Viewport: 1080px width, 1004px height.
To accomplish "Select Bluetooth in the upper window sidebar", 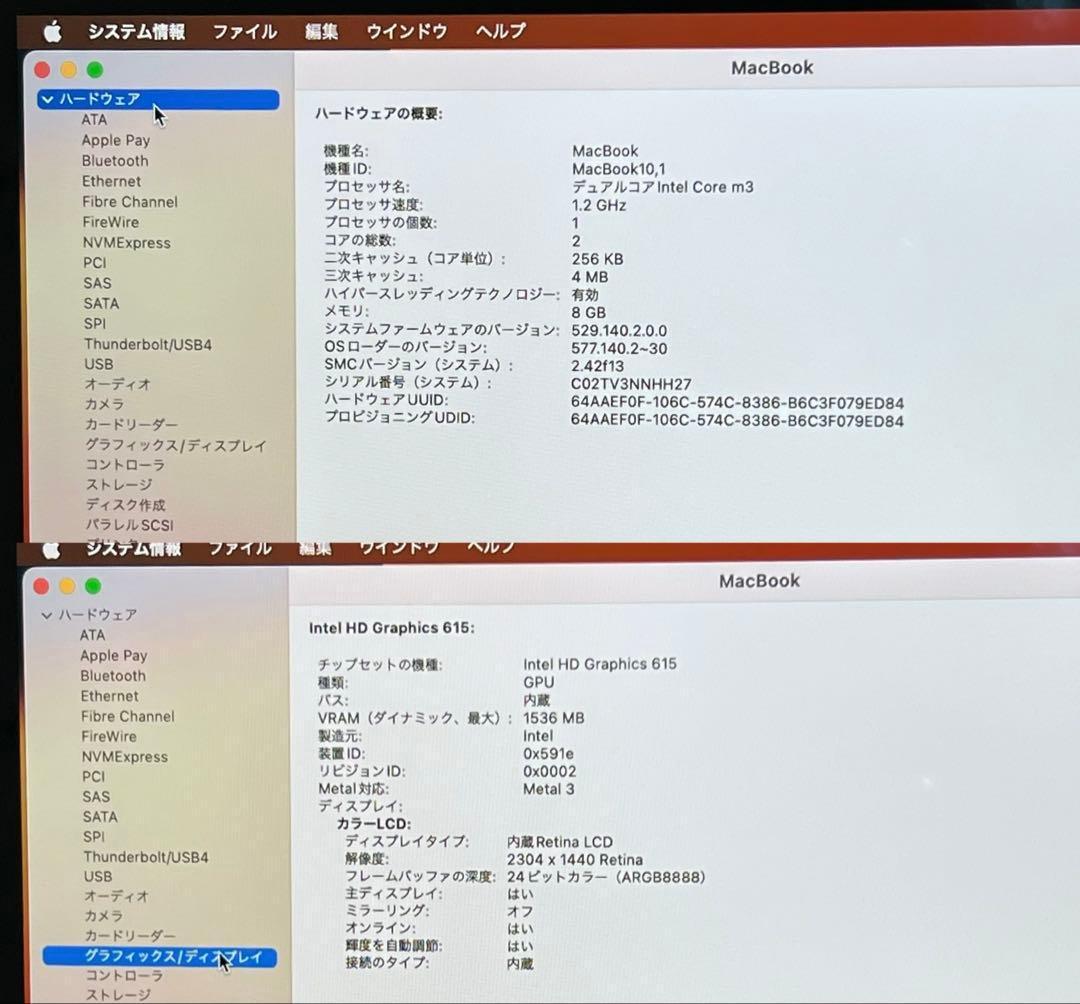I will (115, 161).
